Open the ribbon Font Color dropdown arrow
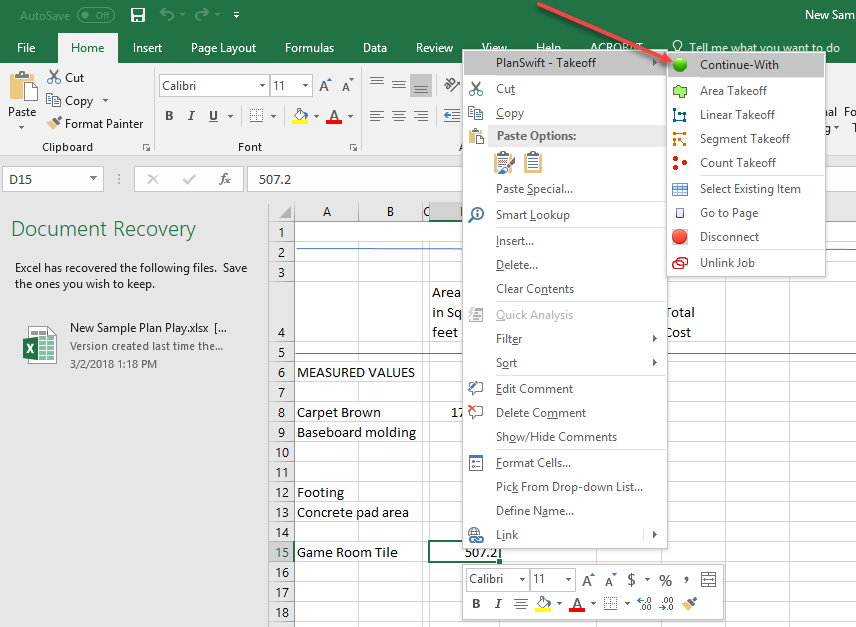 (350, 116)
